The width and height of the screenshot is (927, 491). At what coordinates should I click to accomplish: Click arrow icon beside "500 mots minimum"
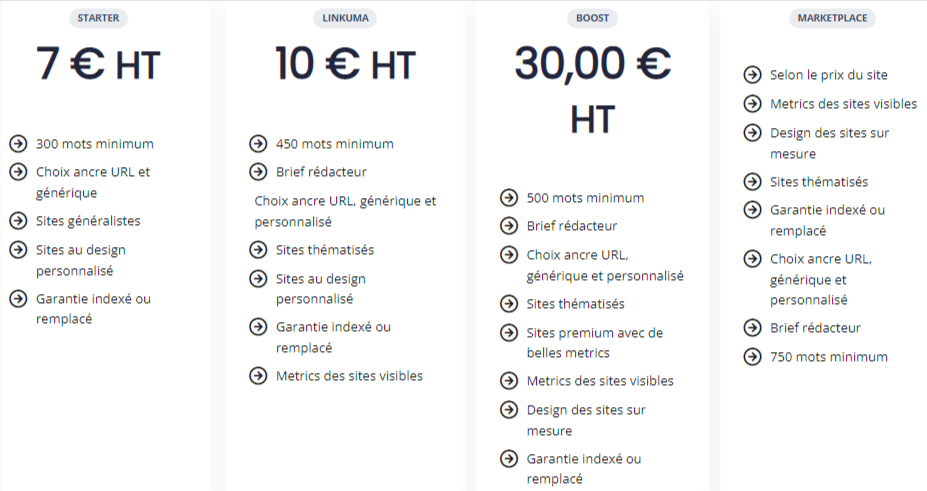508,197
